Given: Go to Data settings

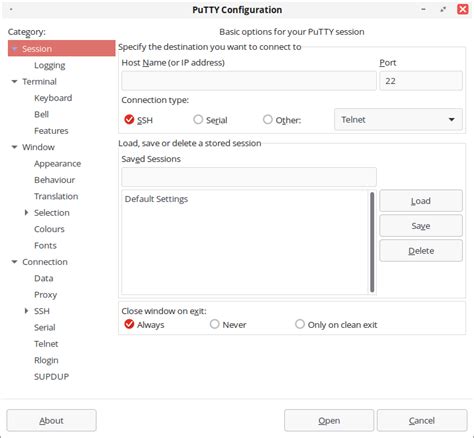Looking at the screenshot, I should point(44,278).
